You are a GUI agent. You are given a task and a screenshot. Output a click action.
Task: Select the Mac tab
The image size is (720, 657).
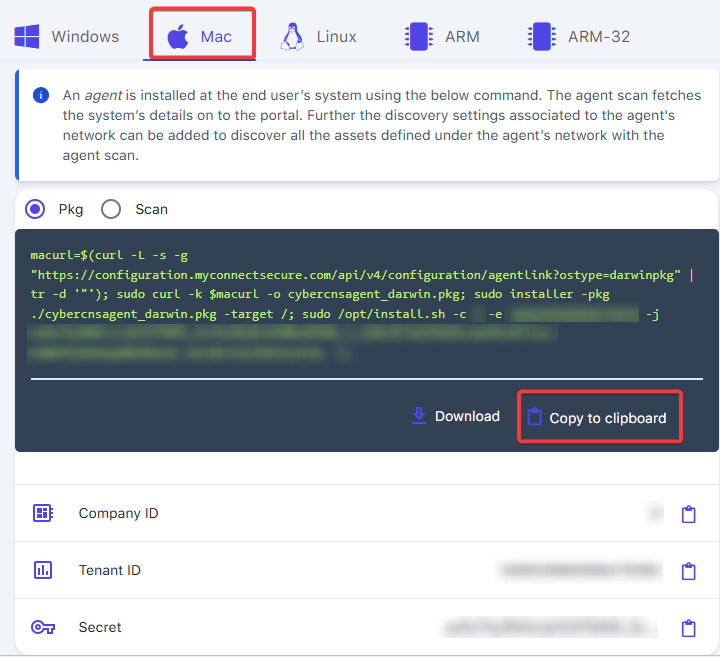pyautogui.click(x=201, y=37)
